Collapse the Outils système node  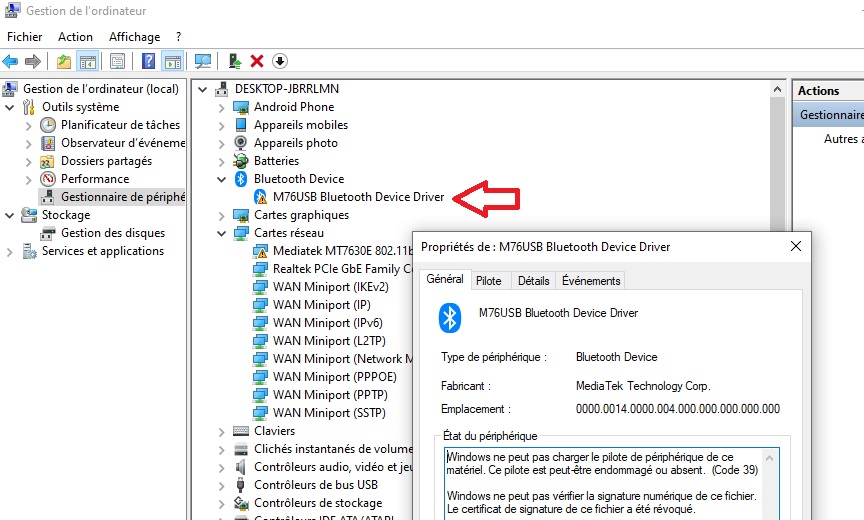click(9, 107)
